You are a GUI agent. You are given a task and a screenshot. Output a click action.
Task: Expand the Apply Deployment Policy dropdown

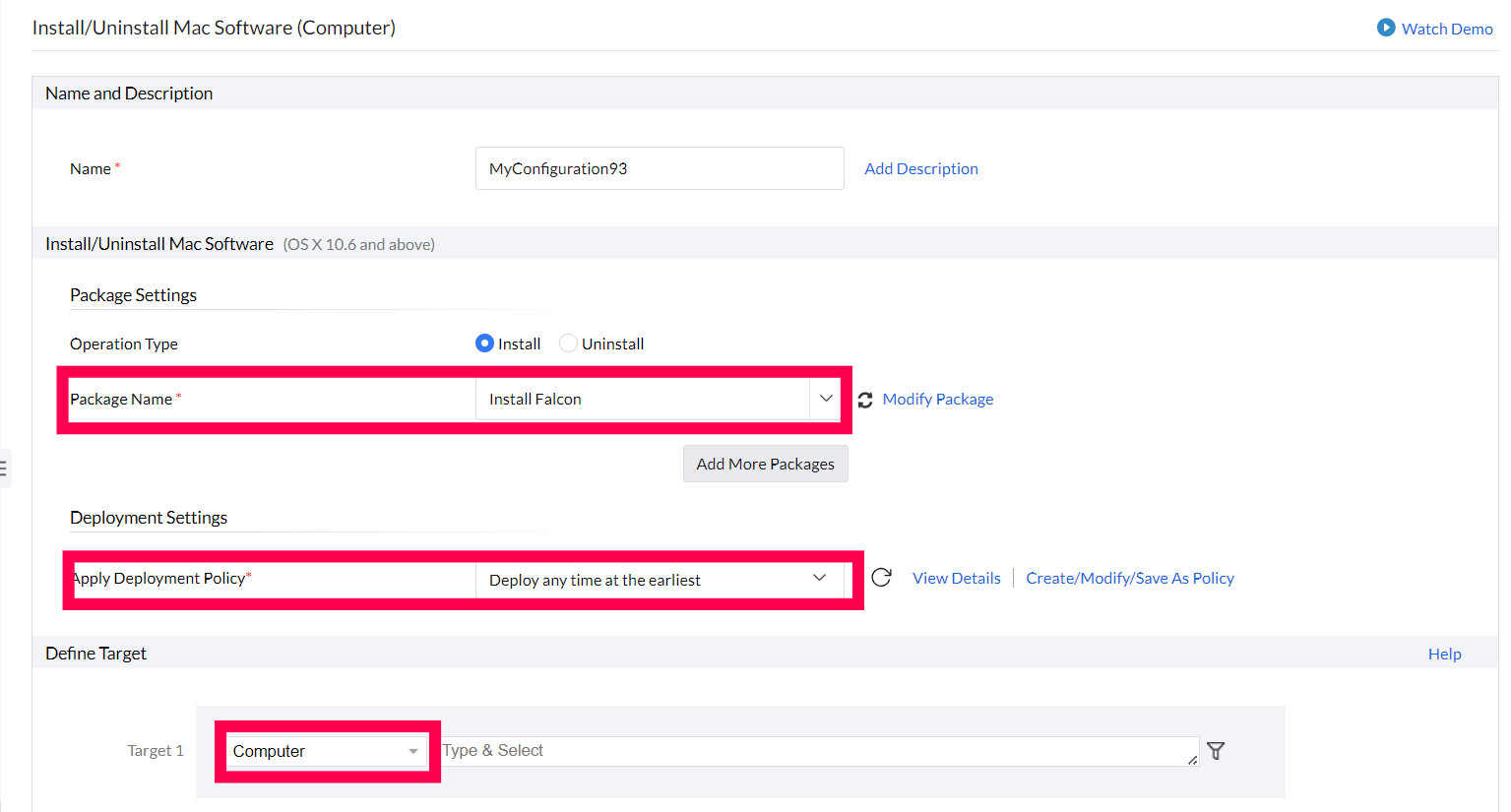pyautogui.click(x=819, y=579)
